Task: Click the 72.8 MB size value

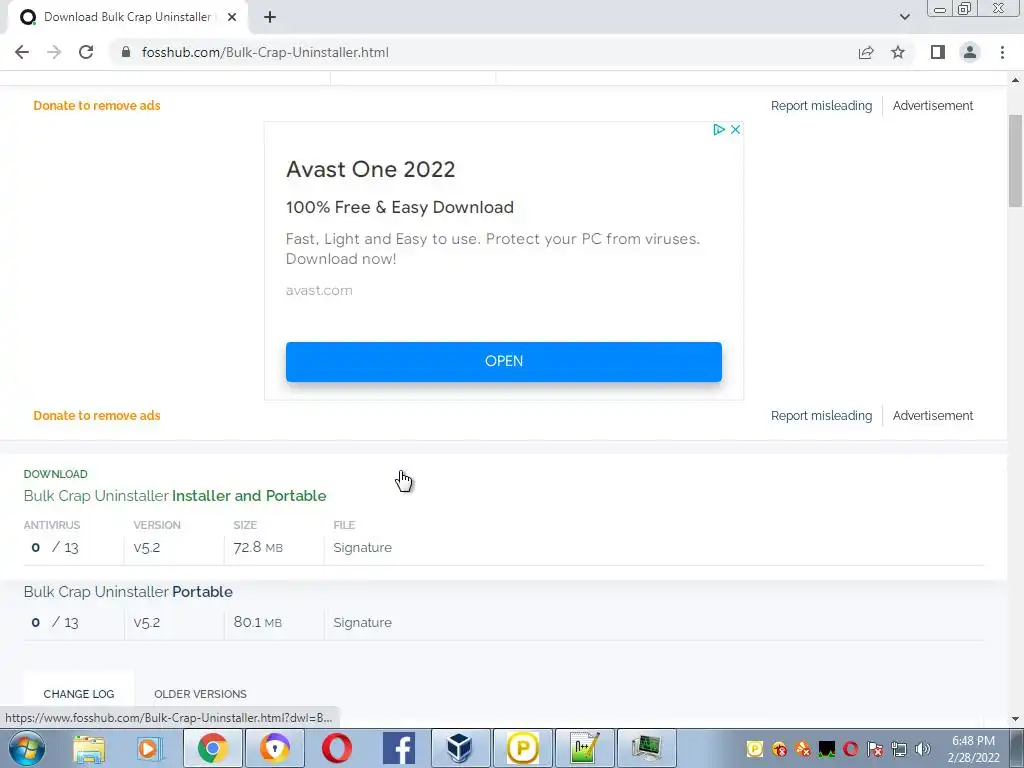Action: [x=258, y=547]
